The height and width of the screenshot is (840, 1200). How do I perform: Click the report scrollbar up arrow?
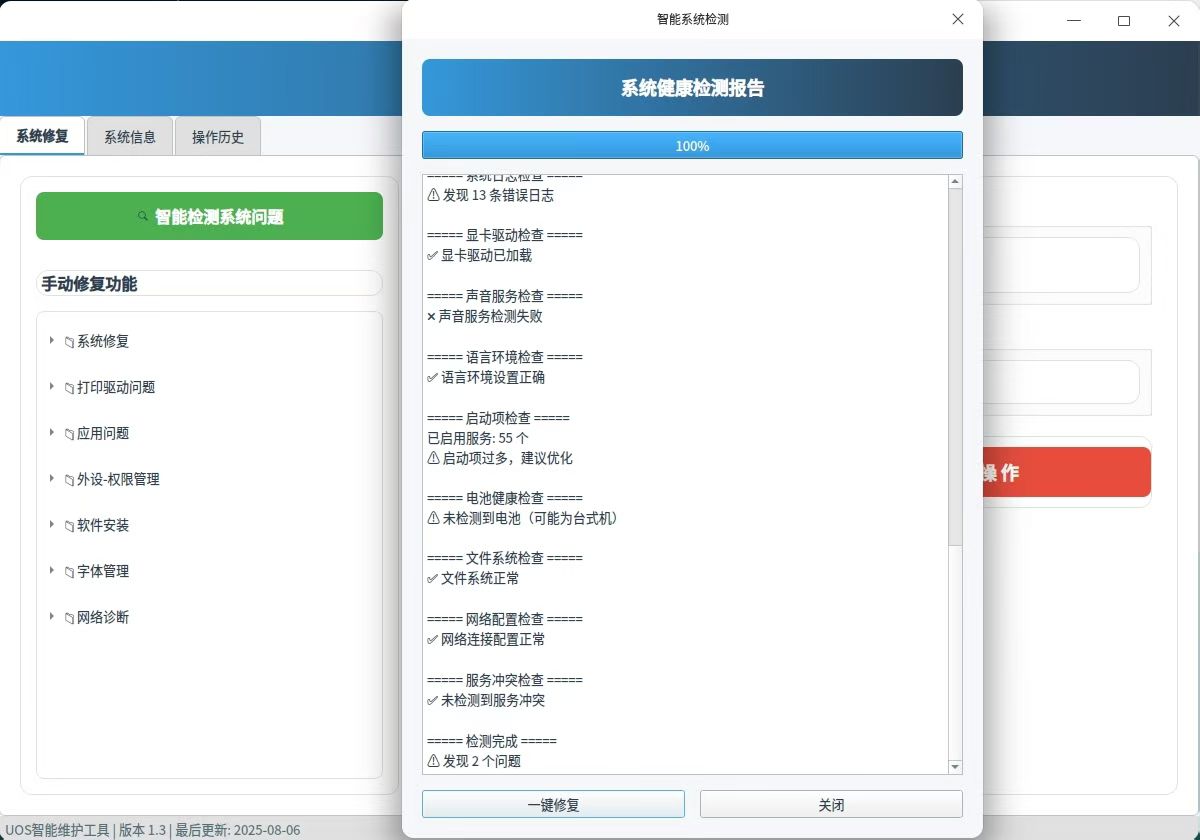click(955, 182)
